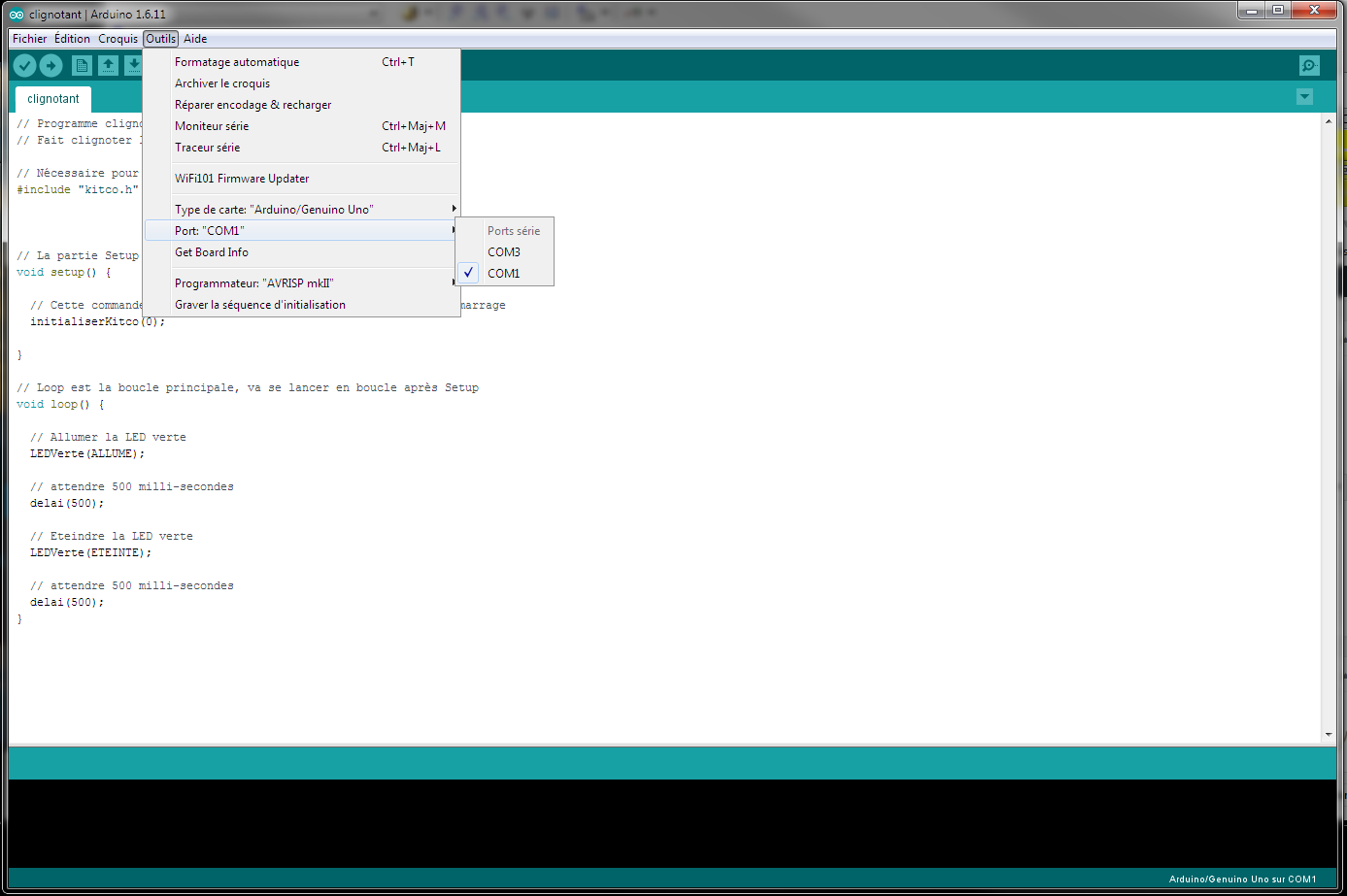Click "Formatage automatique" in the menu
1347x896 pixels.
(237, 62)
